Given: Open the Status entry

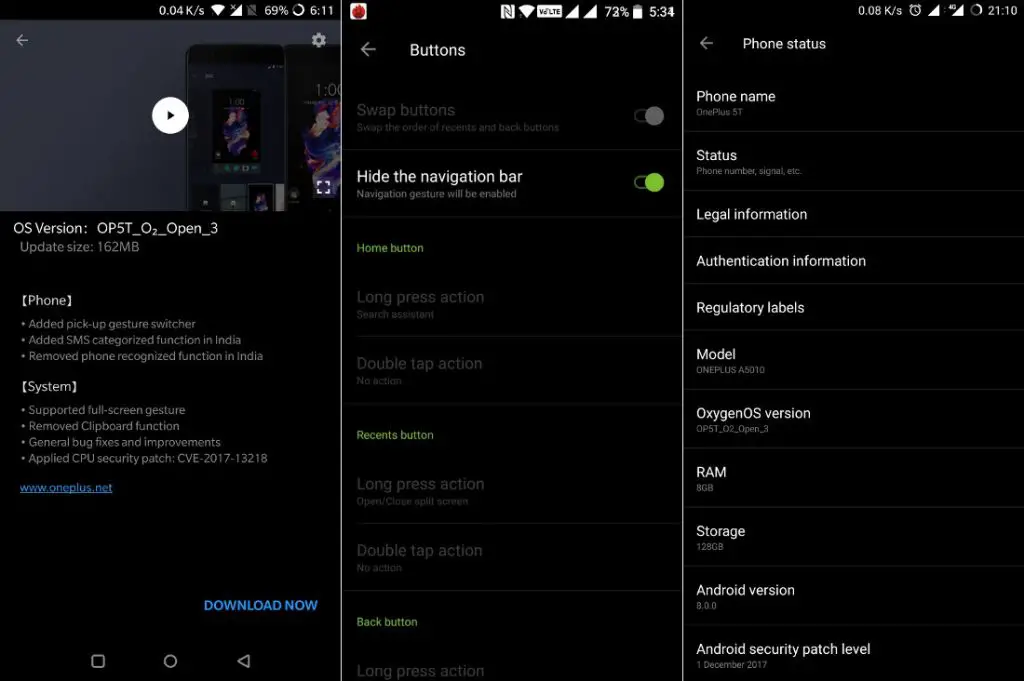Looking at the screenshot, I should (x=854, y=161).
